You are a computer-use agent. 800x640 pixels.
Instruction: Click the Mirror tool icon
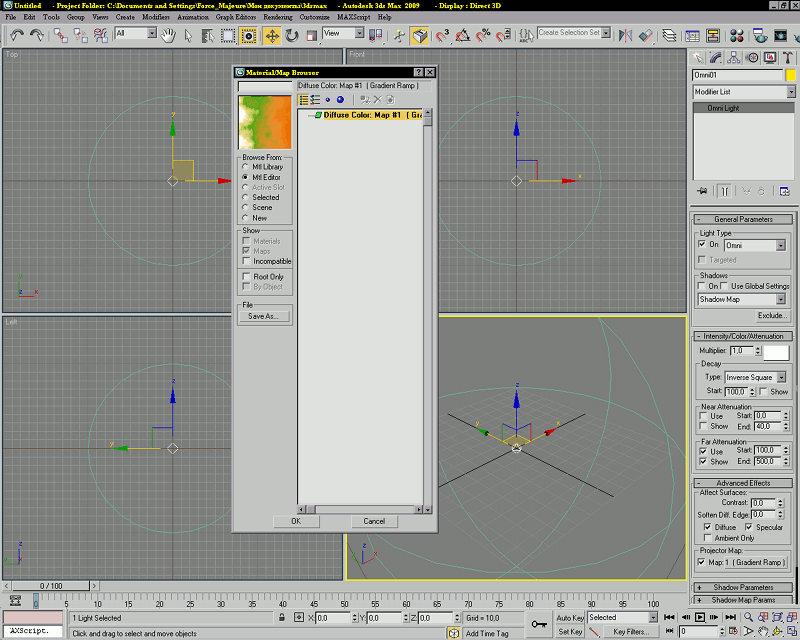[625, 36]
